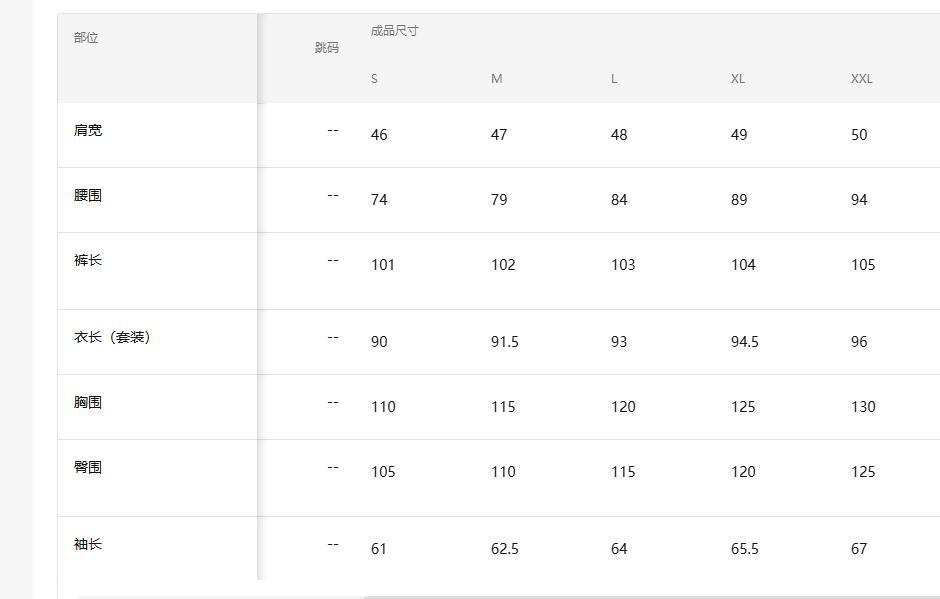940x599 pixels.
Task: Select the S size column header
Action: (374, 79)
